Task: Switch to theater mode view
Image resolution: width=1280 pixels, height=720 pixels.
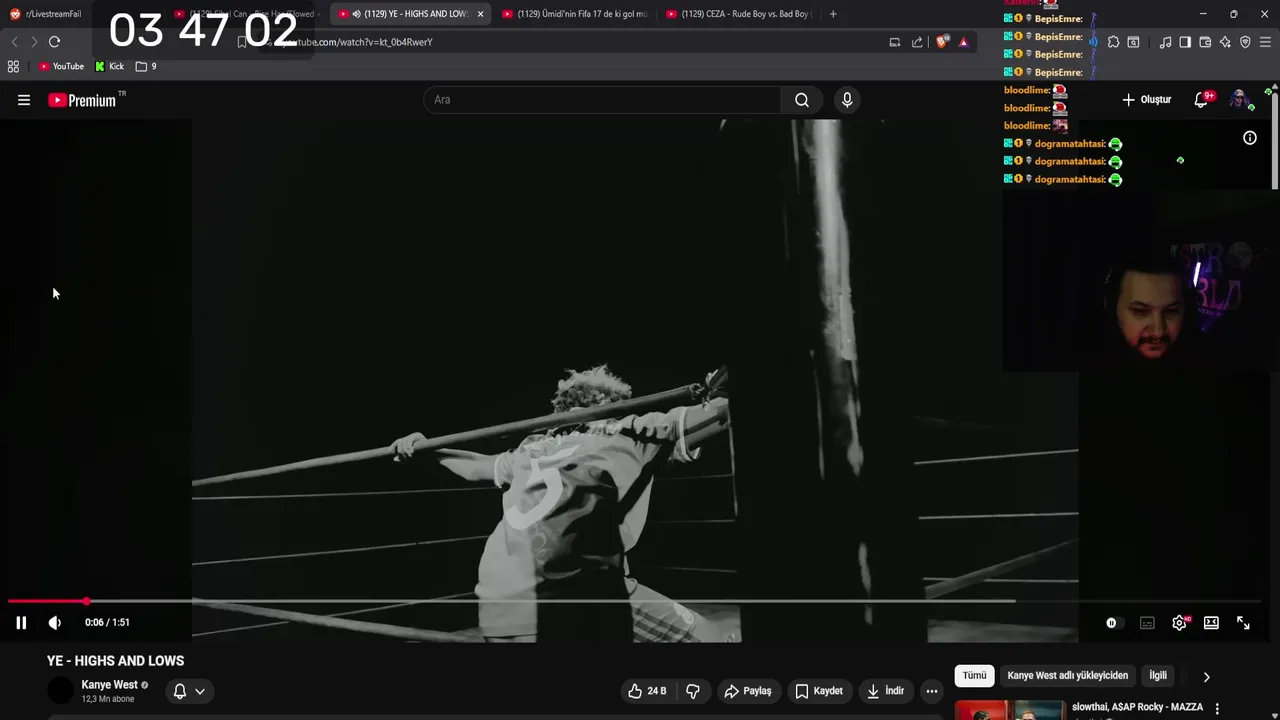Action: (x=1211, y=623)
